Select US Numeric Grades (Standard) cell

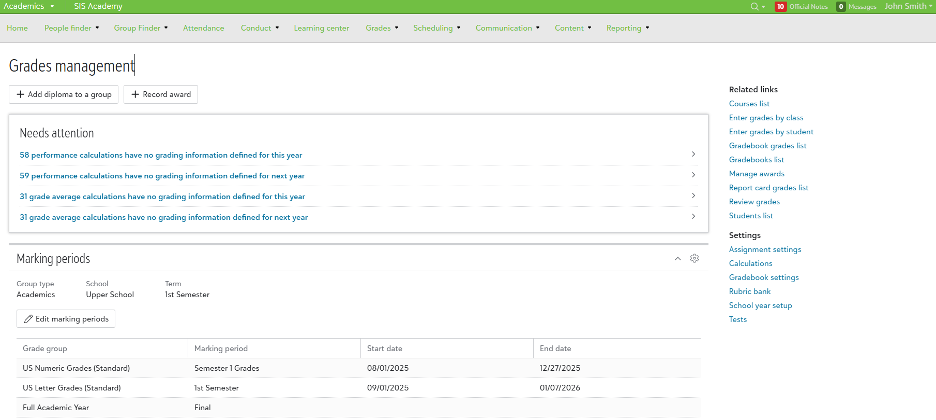tap(102, 368)
